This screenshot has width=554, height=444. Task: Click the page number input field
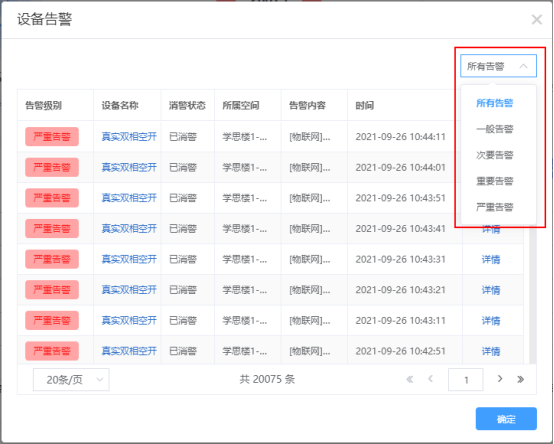(466, 380)
